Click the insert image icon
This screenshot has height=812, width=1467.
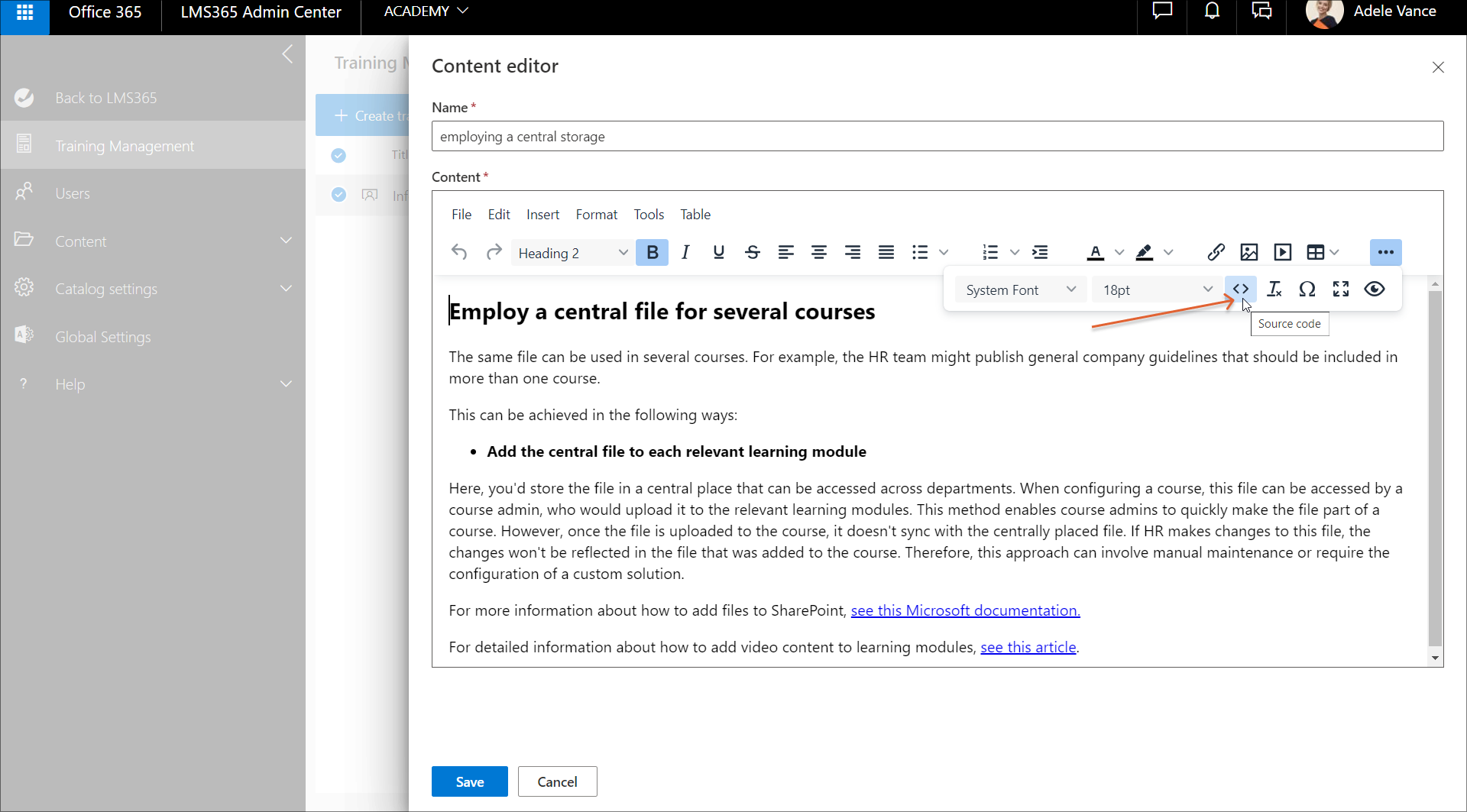tap(1249, 252)
